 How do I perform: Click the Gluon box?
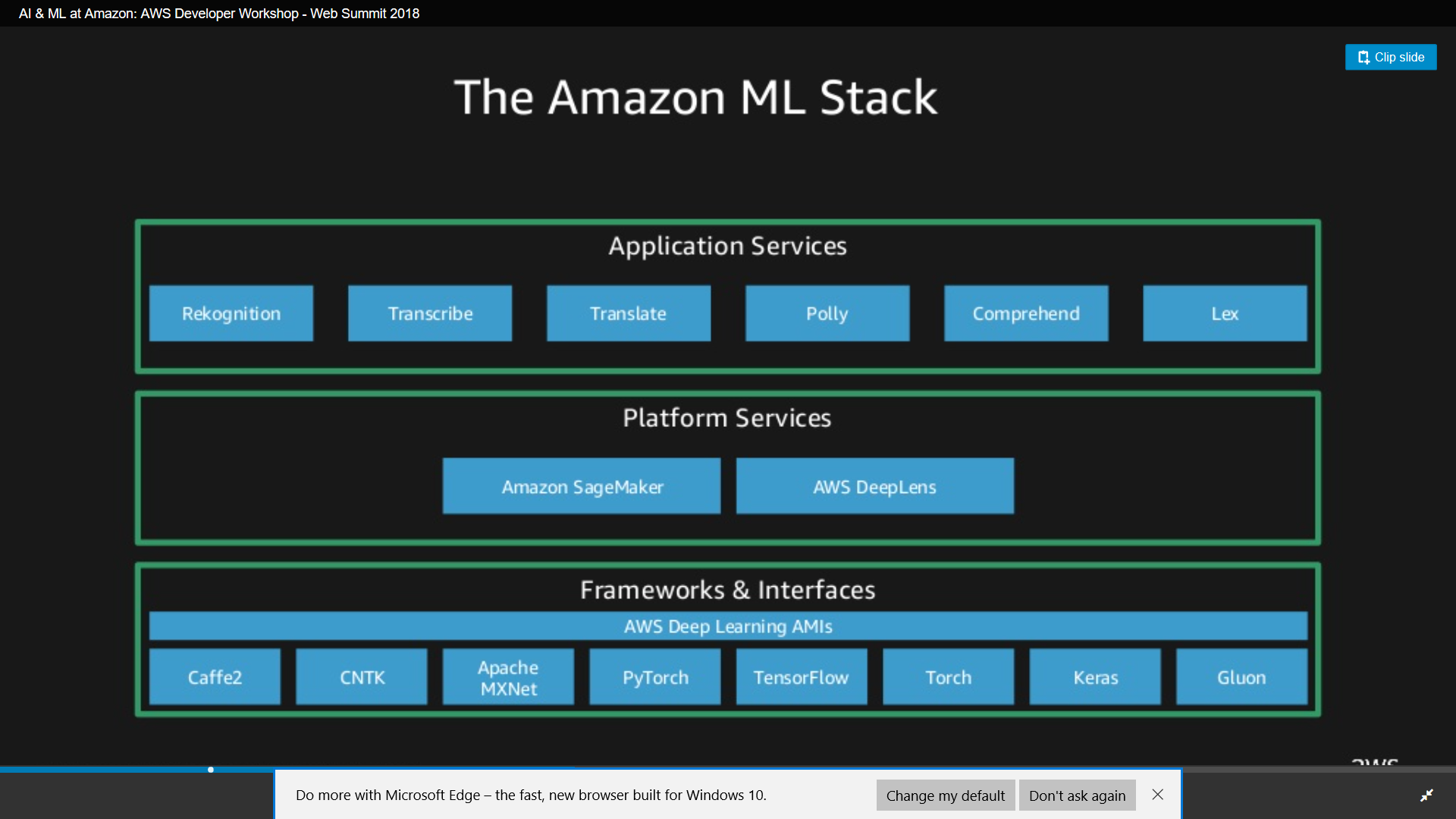(x=1241, y=677)
